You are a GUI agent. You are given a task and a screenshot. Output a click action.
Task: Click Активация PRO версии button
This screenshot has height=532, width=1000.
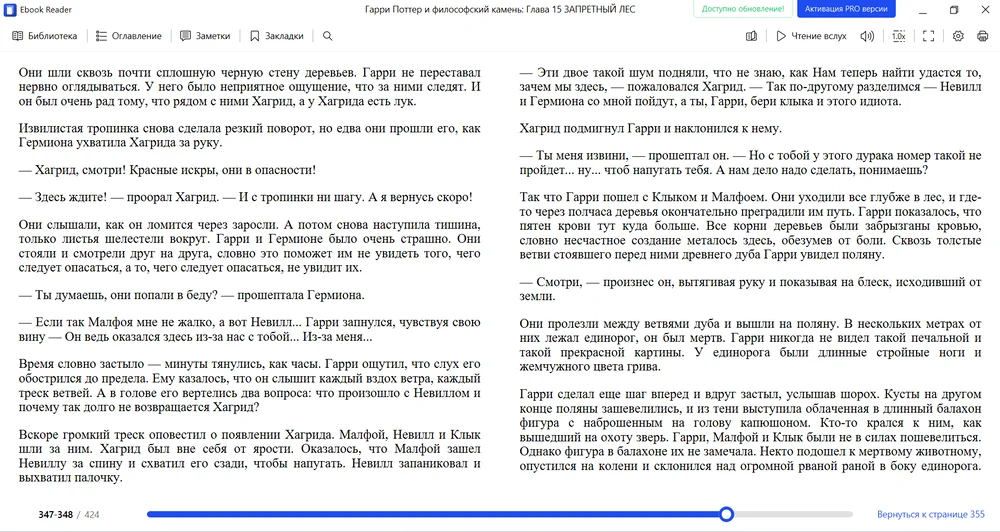(846, 9)
